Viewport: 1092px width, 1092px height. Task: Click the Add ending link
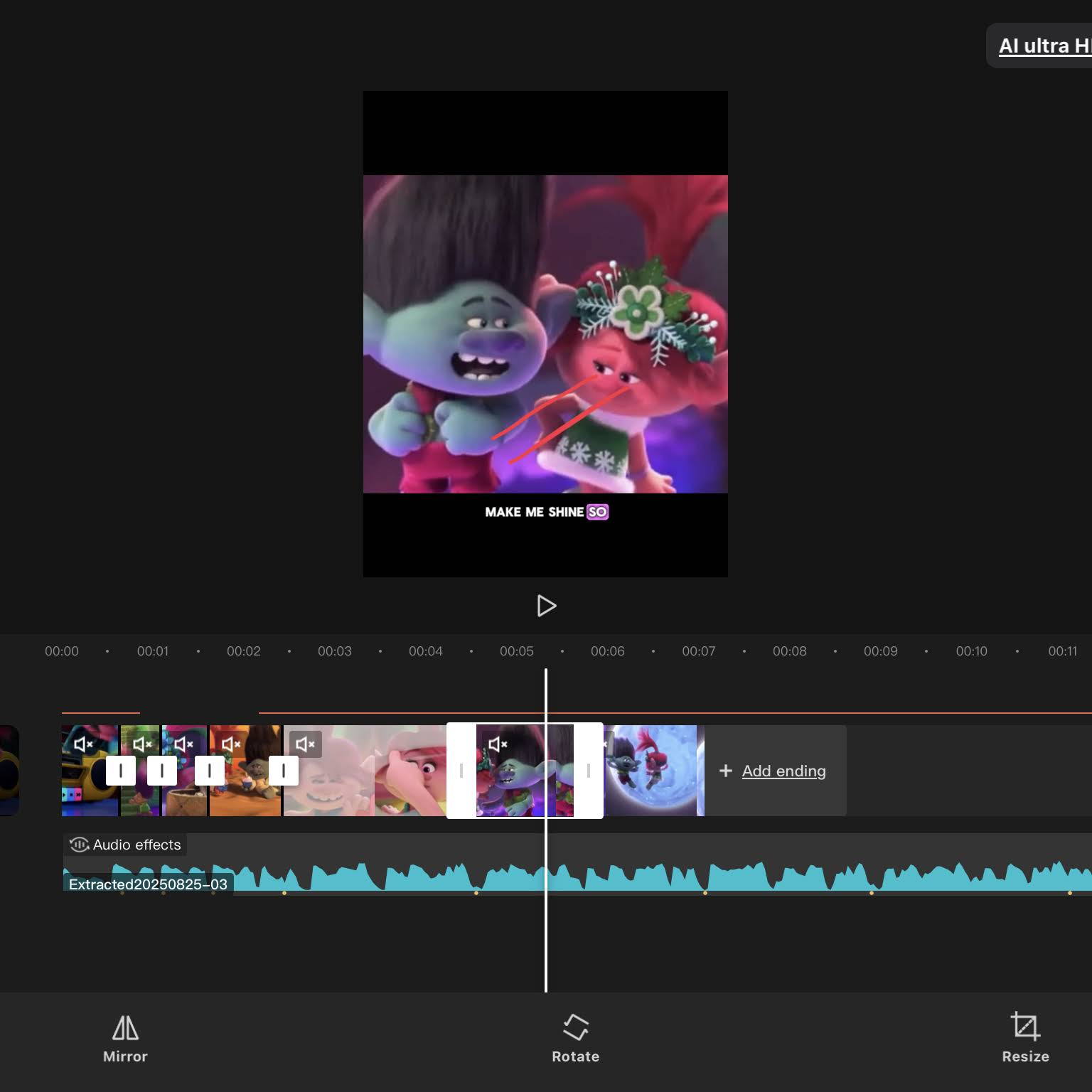(x=783, y=771)
